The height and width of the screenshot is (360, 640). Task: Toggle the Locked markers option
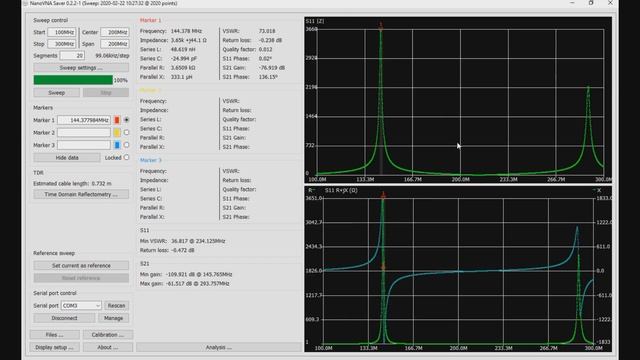(127, 158)
